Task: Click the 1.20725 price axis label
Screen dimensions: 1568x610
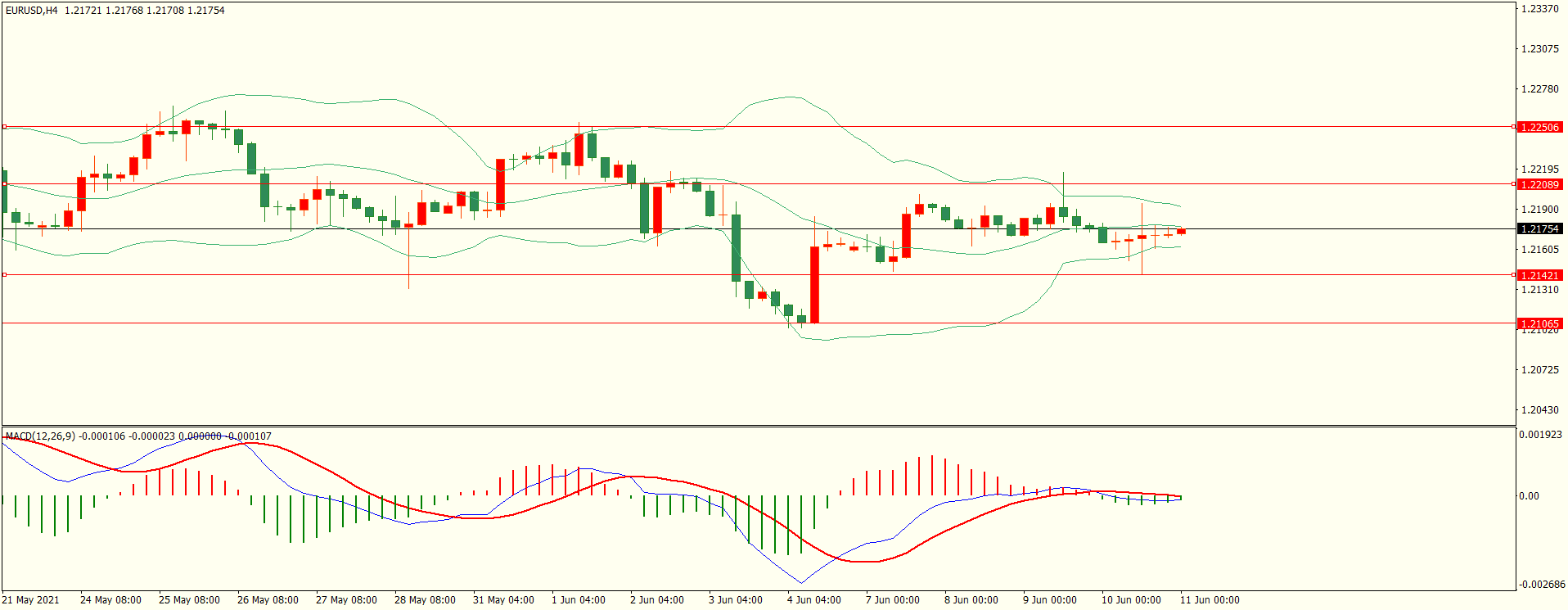Action: (1539, 370)
